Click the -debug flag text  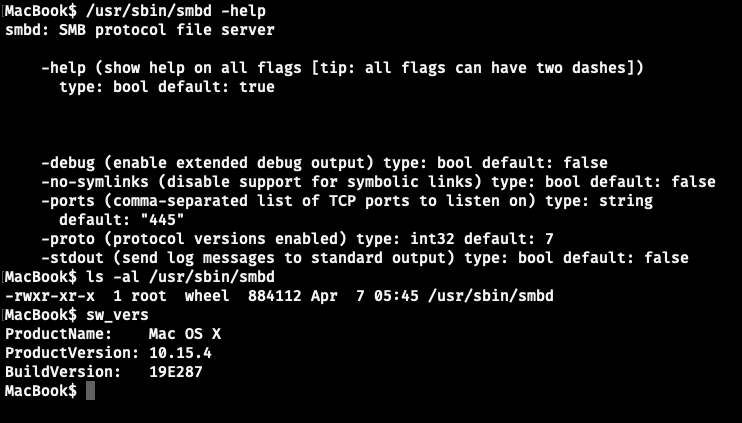tap(68, 162)
